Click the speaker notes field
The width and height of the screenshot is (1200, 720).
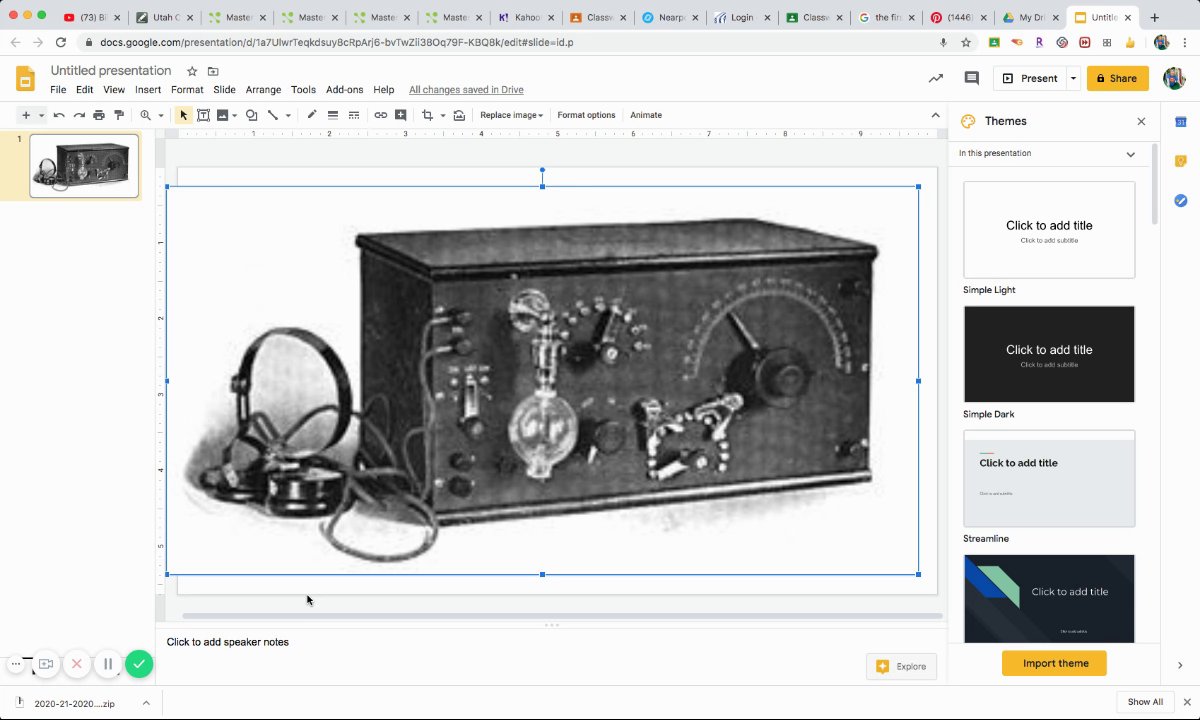(228, 642)
